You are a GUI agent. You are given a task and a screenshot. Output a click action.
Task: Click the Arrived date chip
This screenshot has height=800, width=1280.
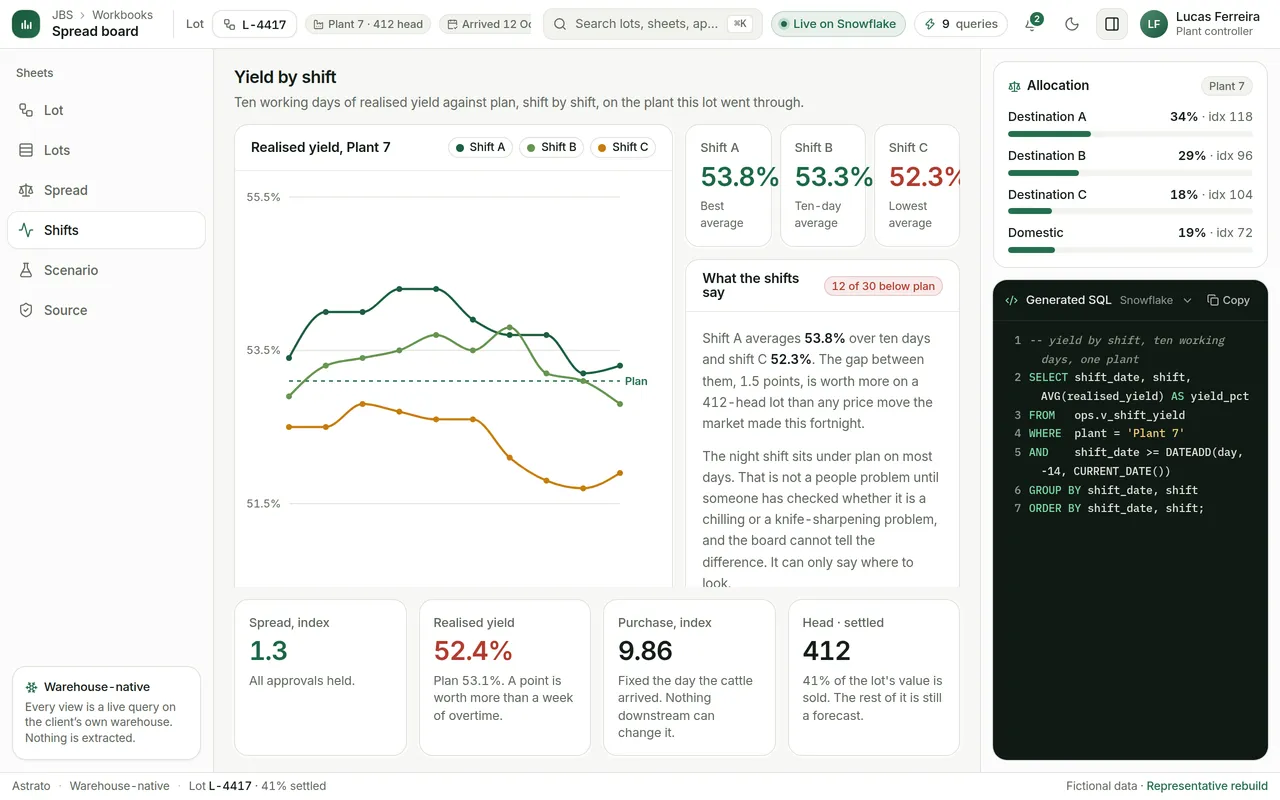click(486, 24)
